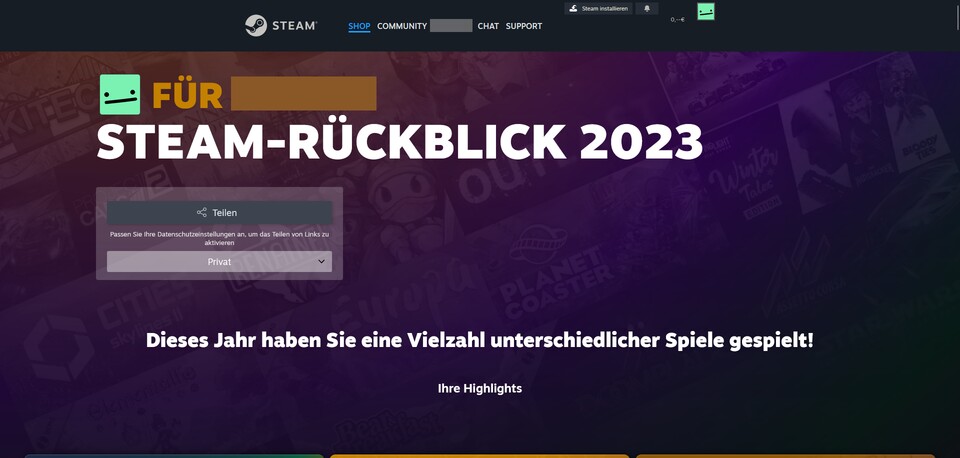Open the redacted username menu in navigation
Viewport: 960px width, 458px height.
(451, 26)
